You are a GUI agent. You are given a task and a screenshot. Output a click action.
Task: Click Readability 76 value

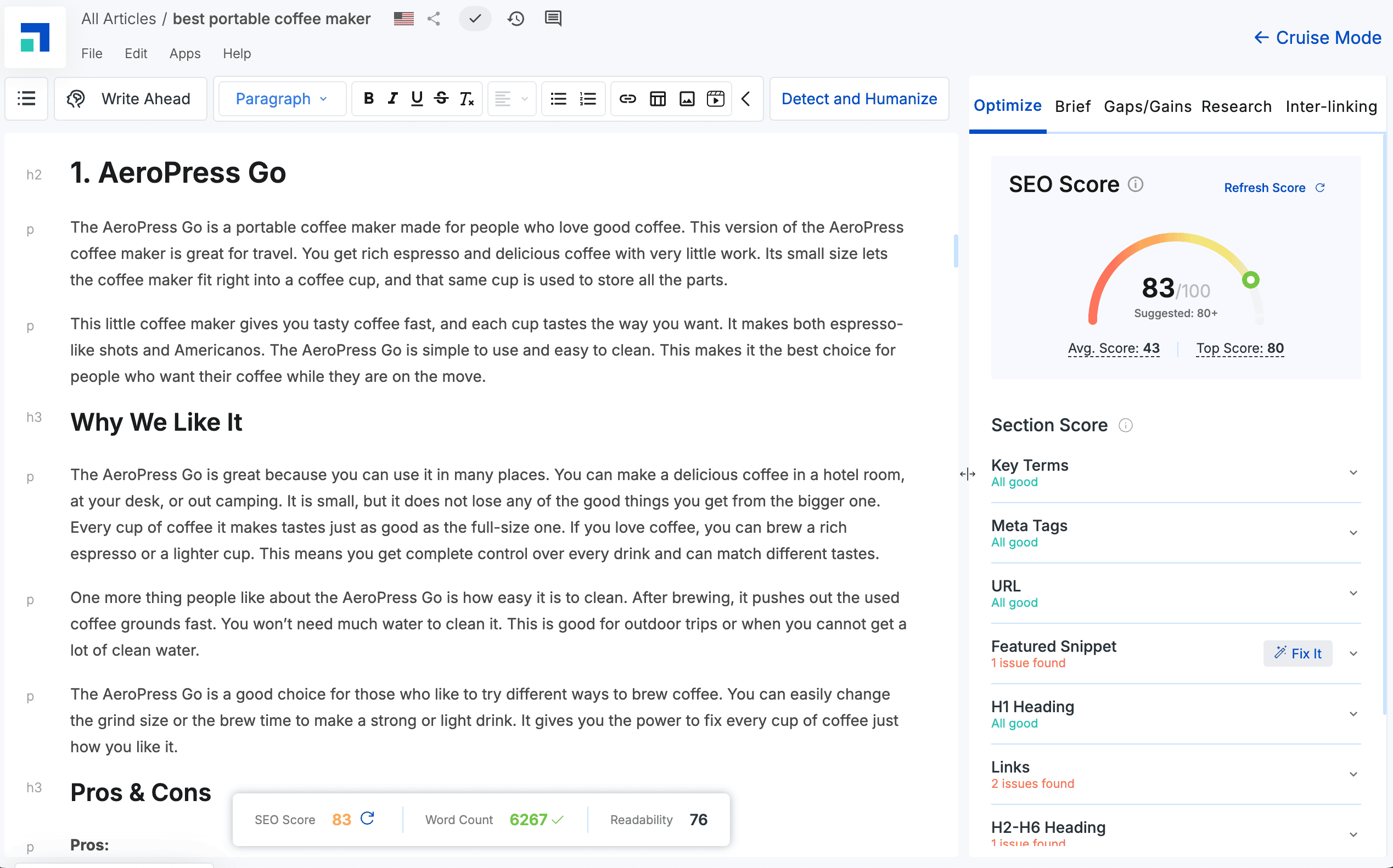click(x=698, y=819)
